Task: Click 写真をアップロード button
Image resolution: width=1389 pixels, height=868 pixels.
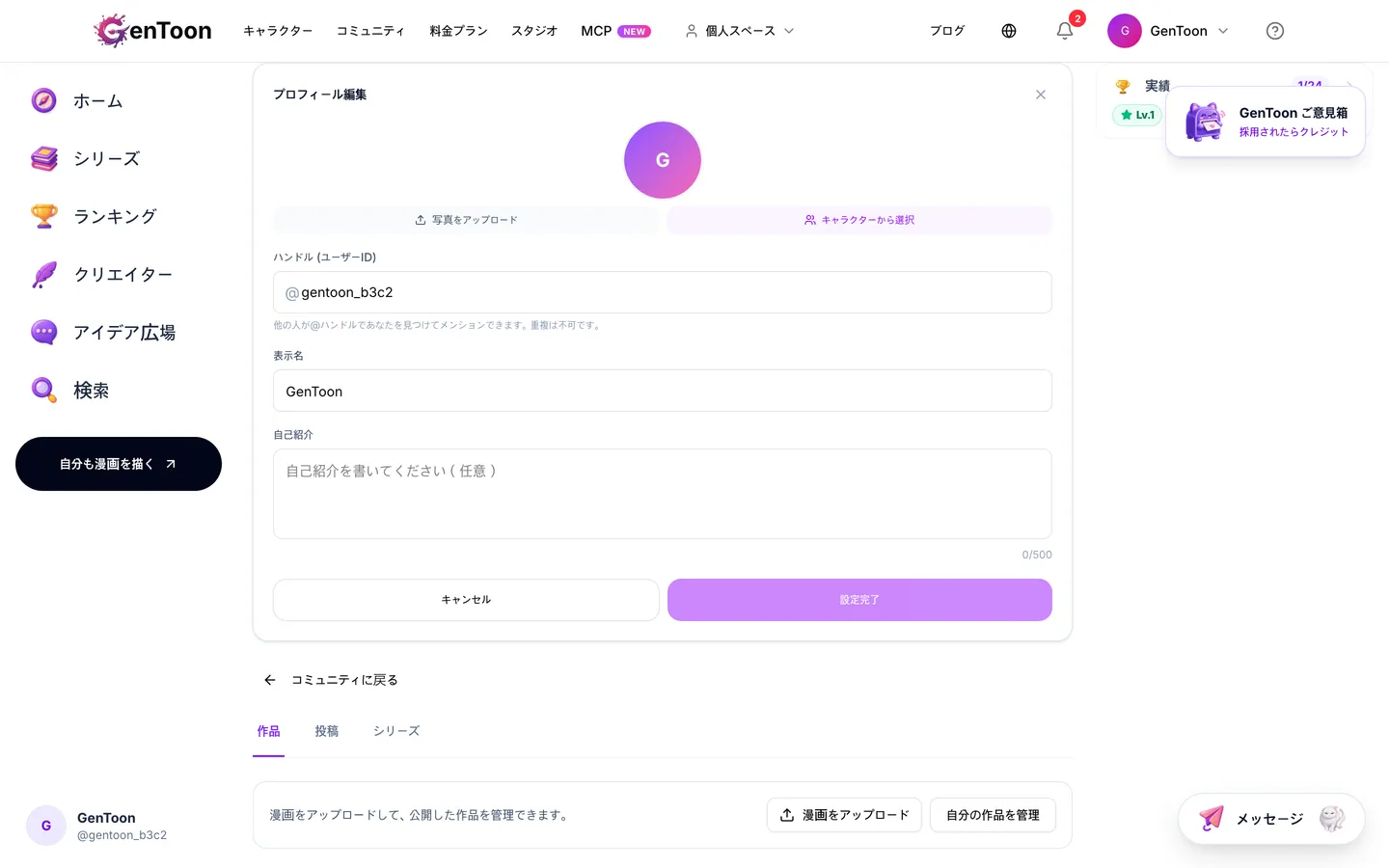Action: tap(466, 220)
